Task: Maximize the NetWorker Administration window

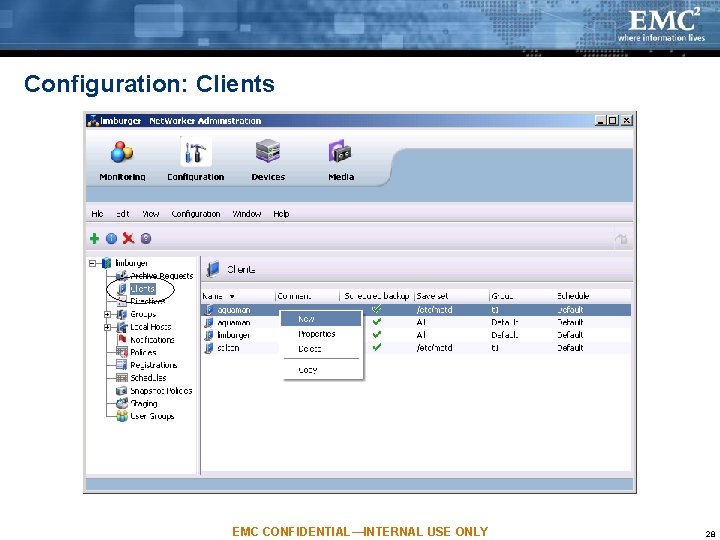Action: (x=613, y=121)
